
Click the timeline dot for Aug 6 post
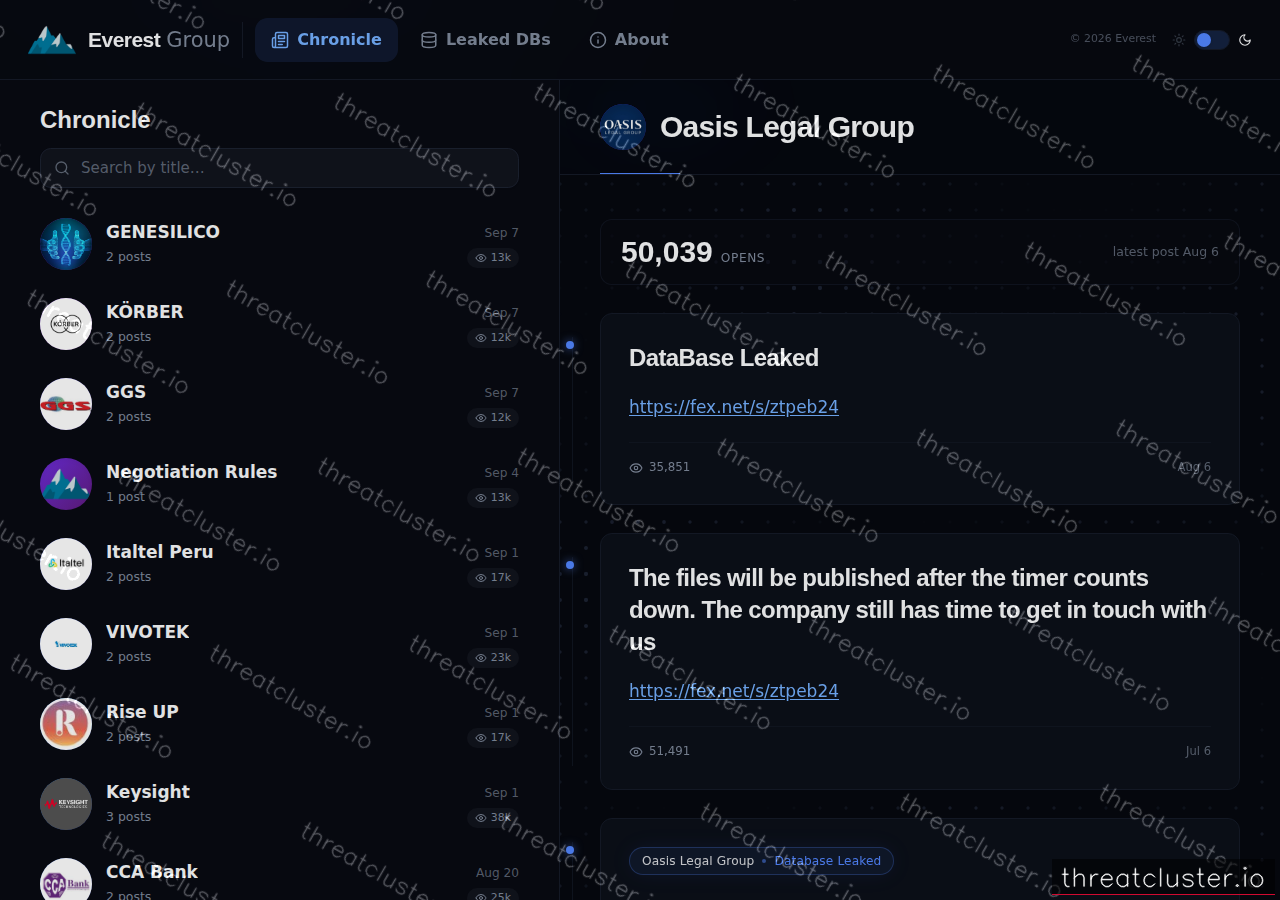point(570,345)
